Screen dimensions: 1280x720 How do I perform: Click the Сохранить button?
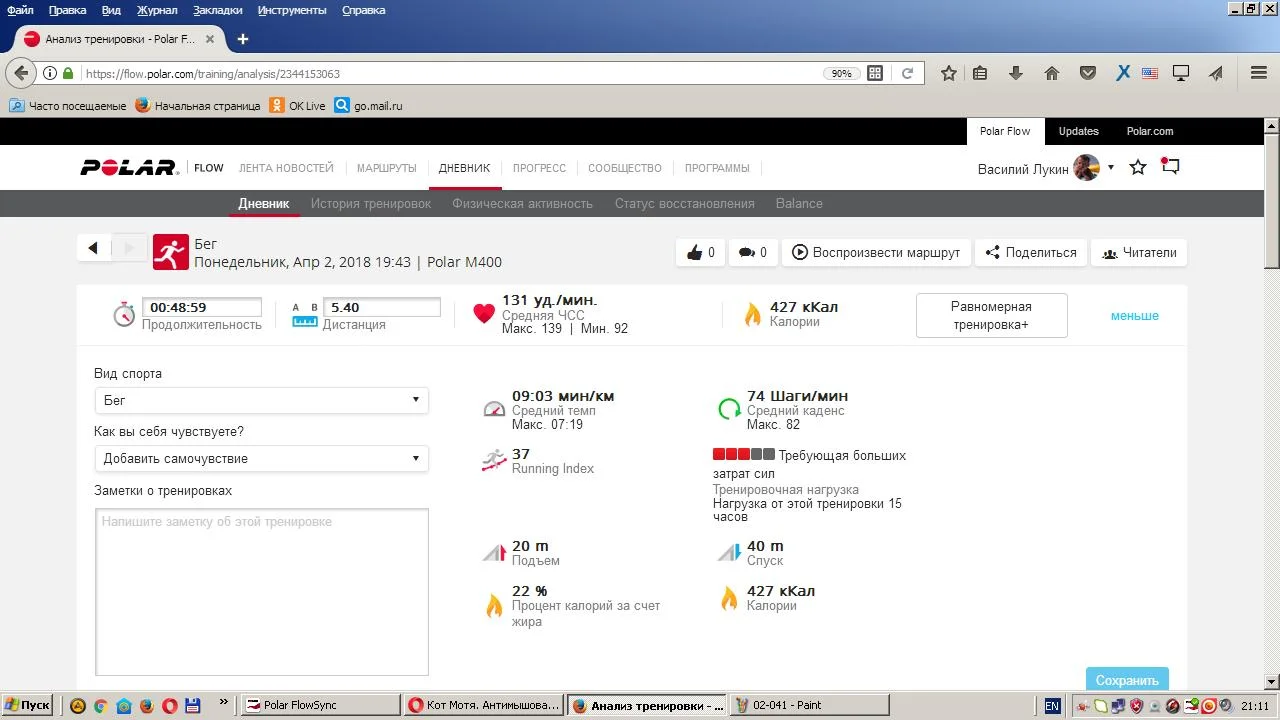coord(1127,679)
